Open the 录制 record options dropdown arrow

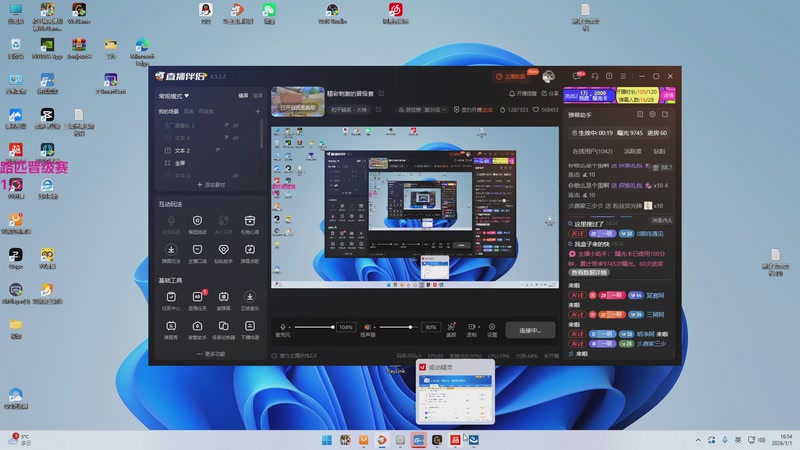click(479, 328)
